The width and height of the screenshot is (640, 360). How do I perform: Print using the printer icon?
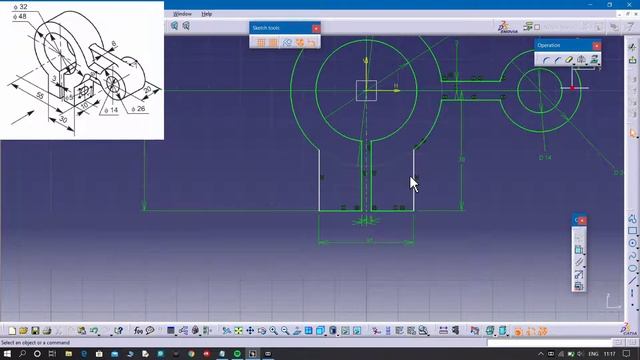pyautogui.click(x=47, y=331)
